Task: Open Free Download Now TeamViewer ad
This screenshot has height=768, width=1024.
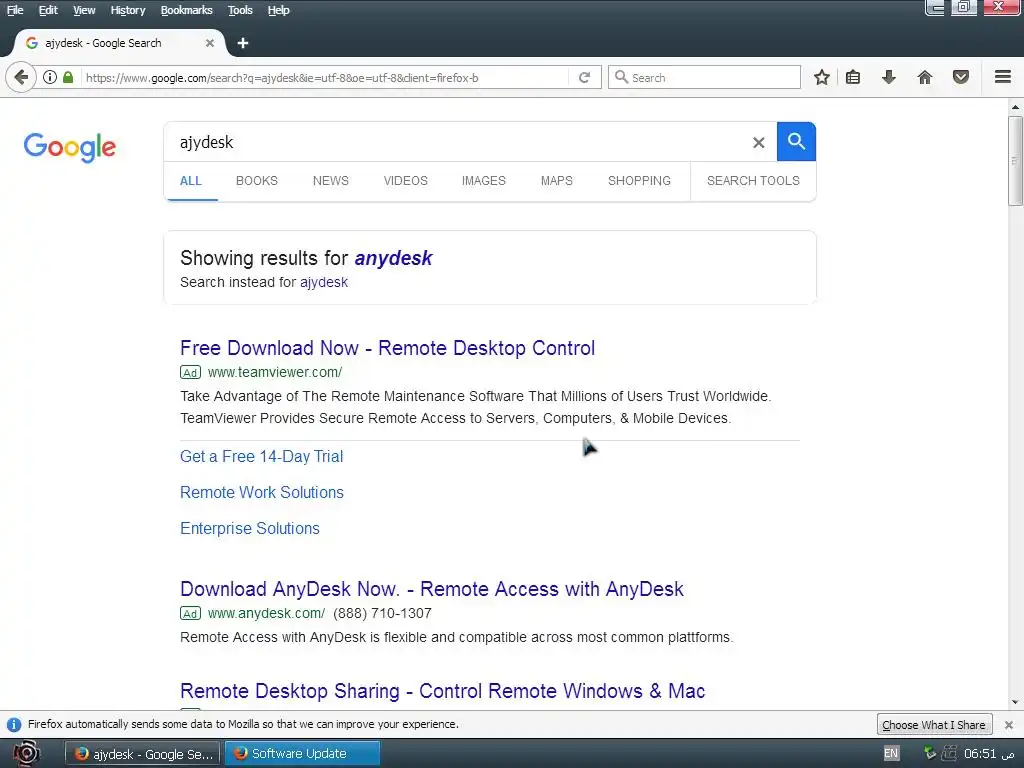Action: click(x=387, y=348)
